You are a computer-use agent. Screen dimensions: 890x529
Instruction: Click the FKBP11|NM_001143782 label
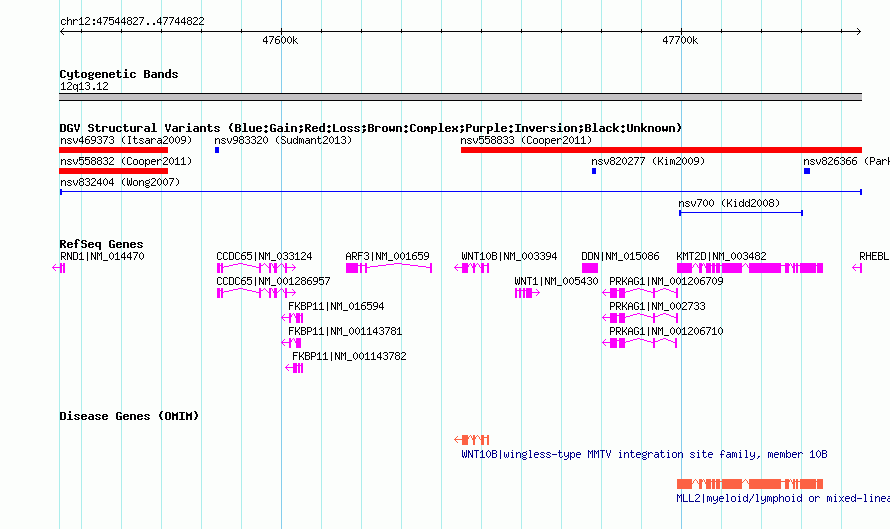pos(349,356)
